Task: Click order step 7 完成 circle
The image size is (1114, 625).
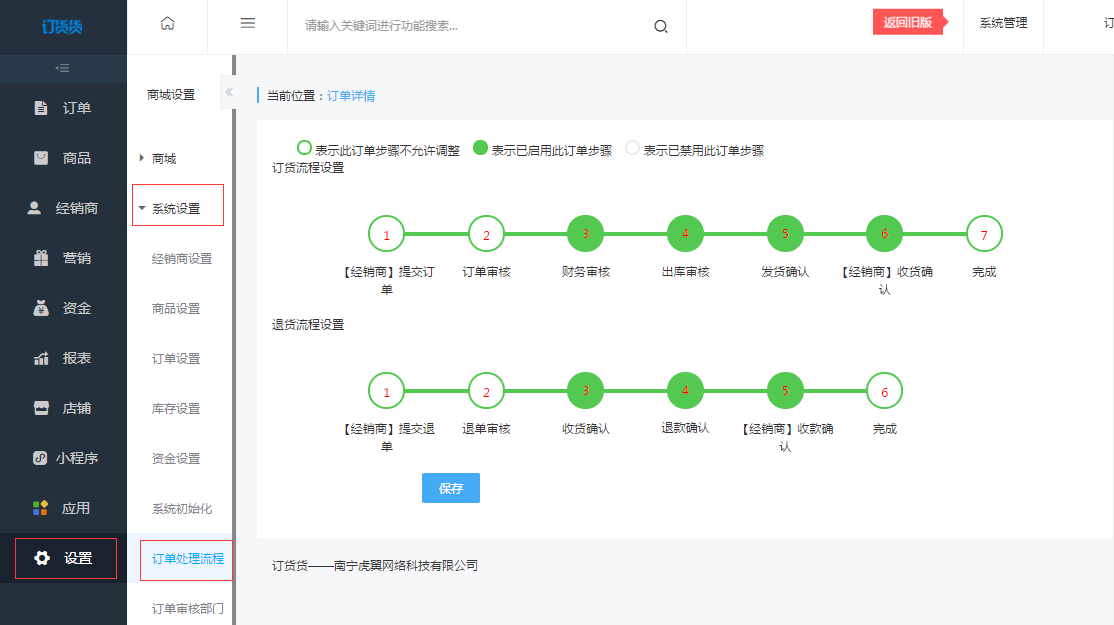Action: click(x=984, y=234)
